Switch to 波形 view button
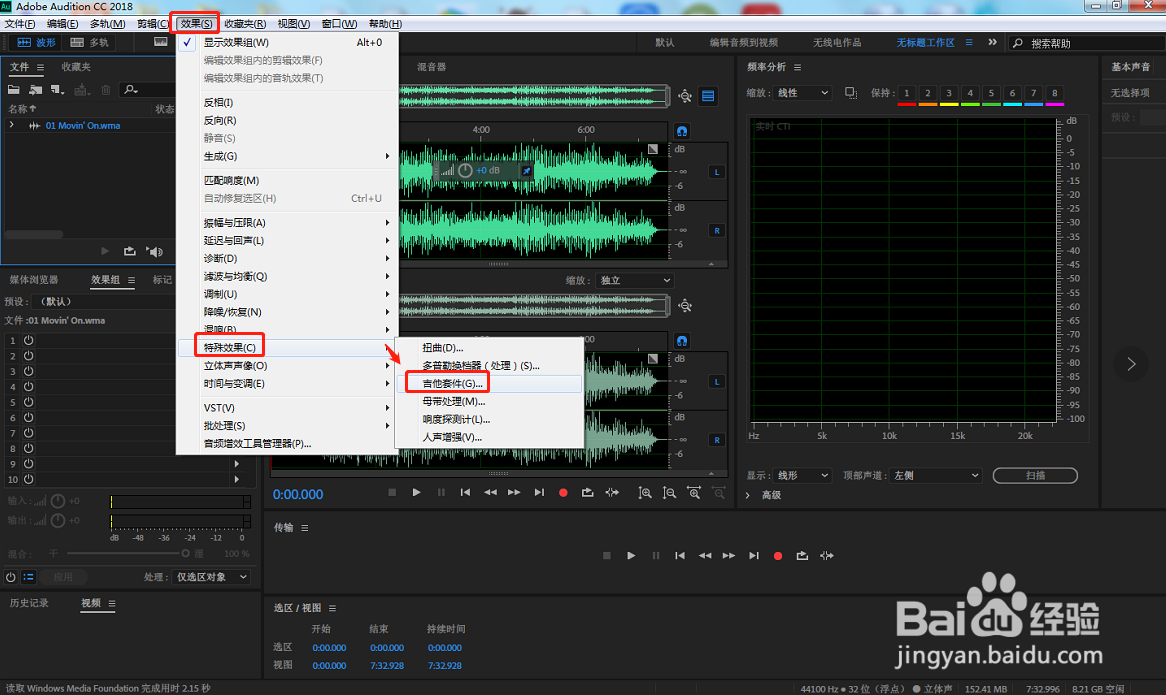 point(36,42)
